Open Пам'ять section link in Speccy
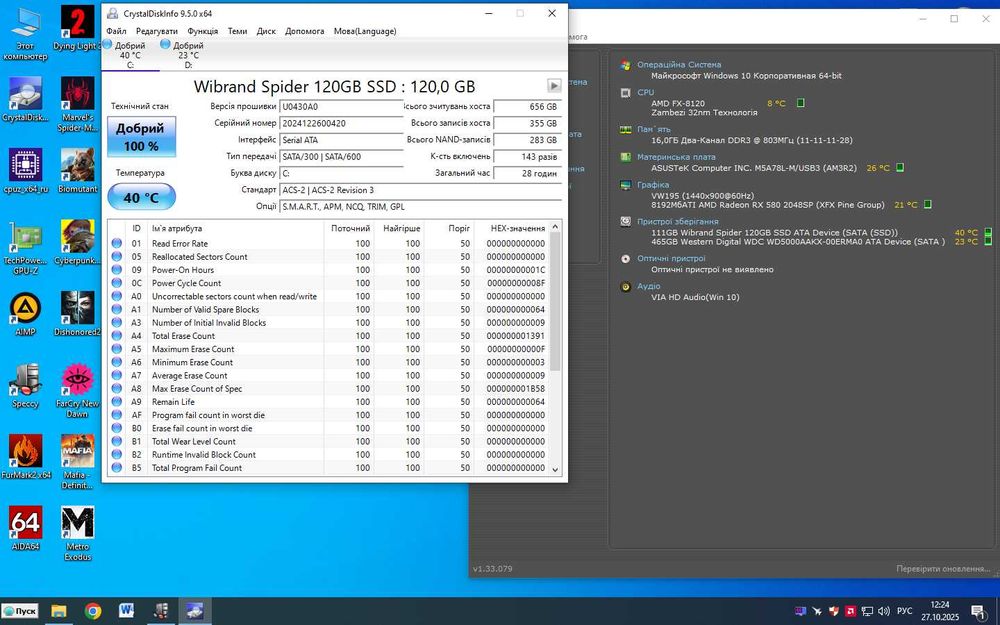Image resolution: width=1000 pixels, height=625 pixels. tap(653, 129)
